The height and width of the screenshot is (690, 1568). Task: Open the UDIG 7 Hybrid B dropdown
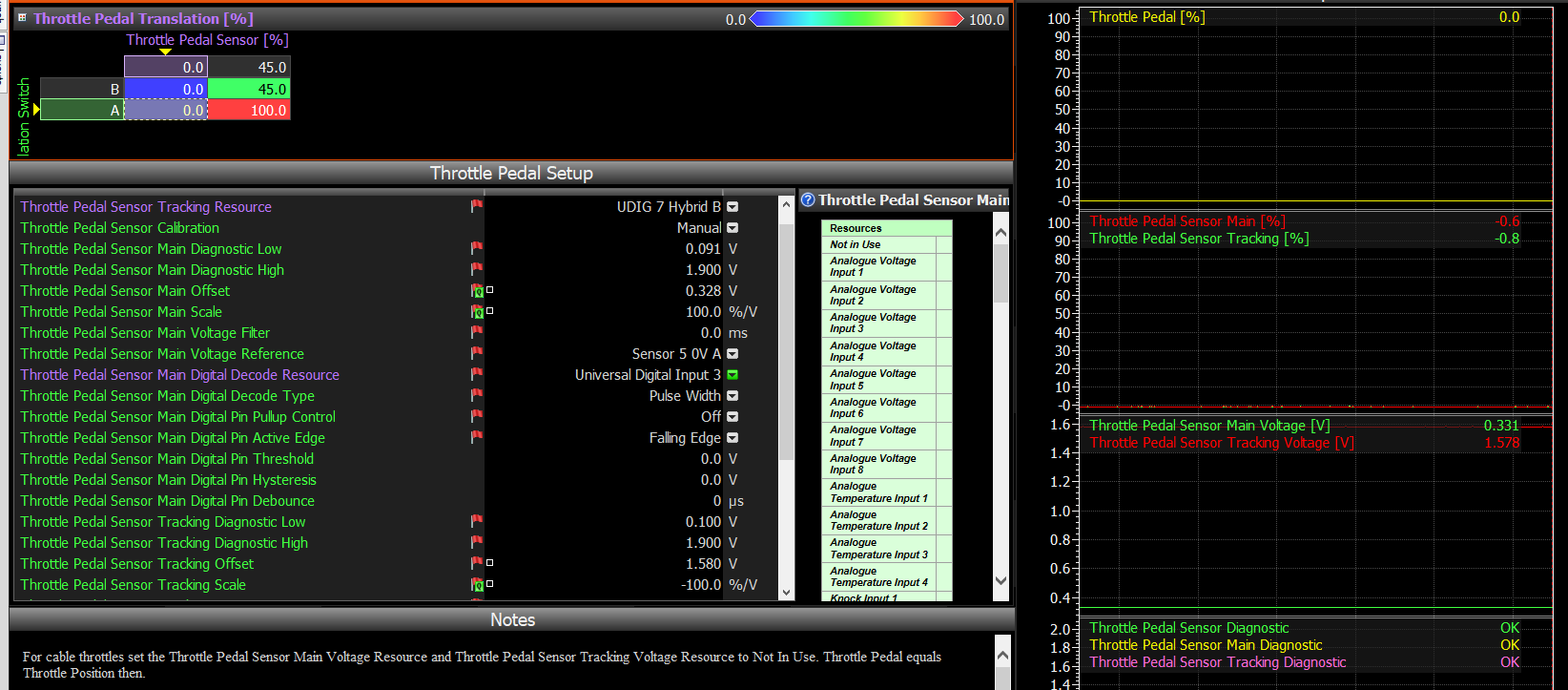click(732, 206)
